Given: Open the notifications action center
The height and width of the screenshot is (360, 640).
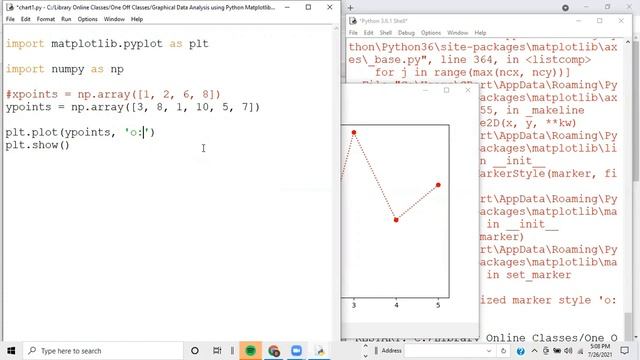Looking at the screenshot, I should (624, 351).
